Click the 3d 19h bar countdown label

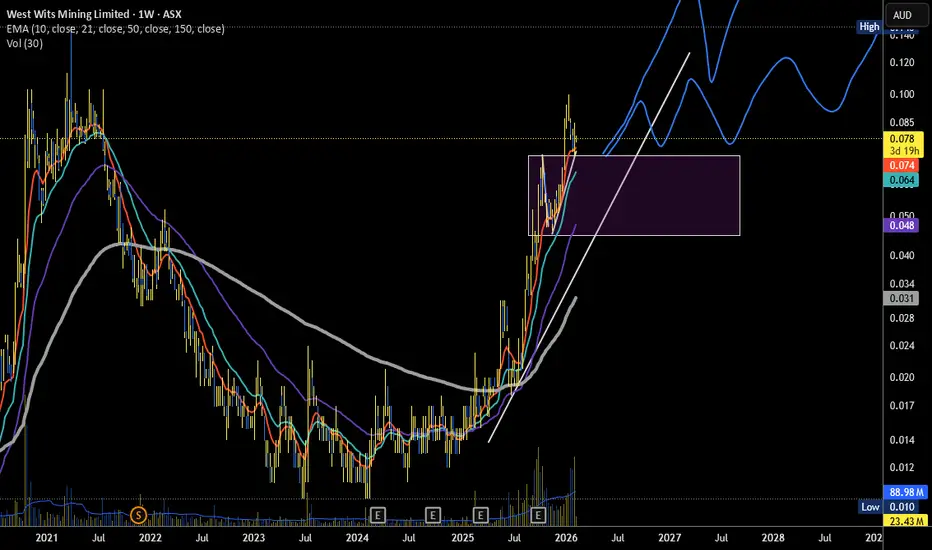pos(904,151)
